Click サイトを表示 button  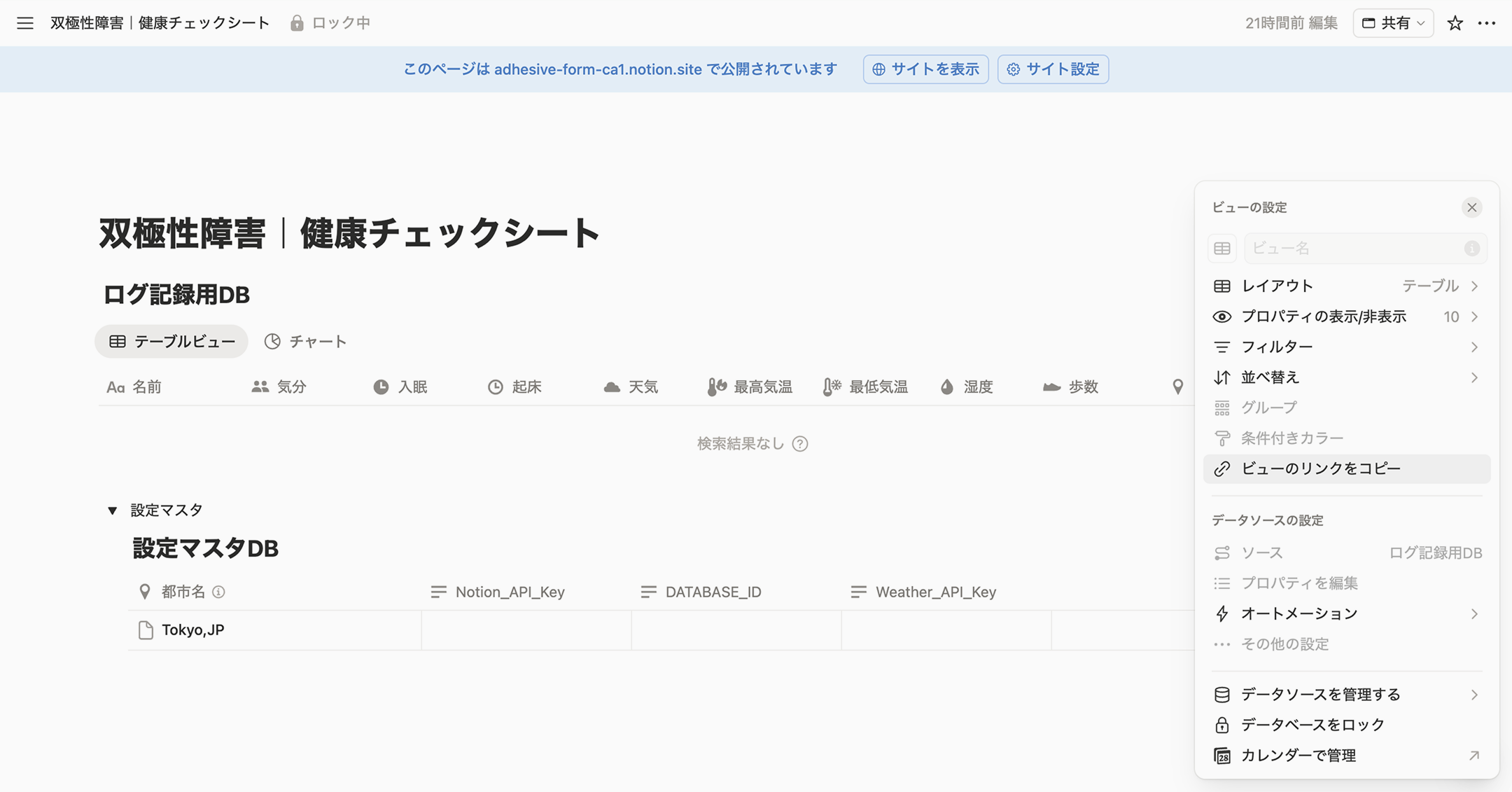[x=925, y=69]
